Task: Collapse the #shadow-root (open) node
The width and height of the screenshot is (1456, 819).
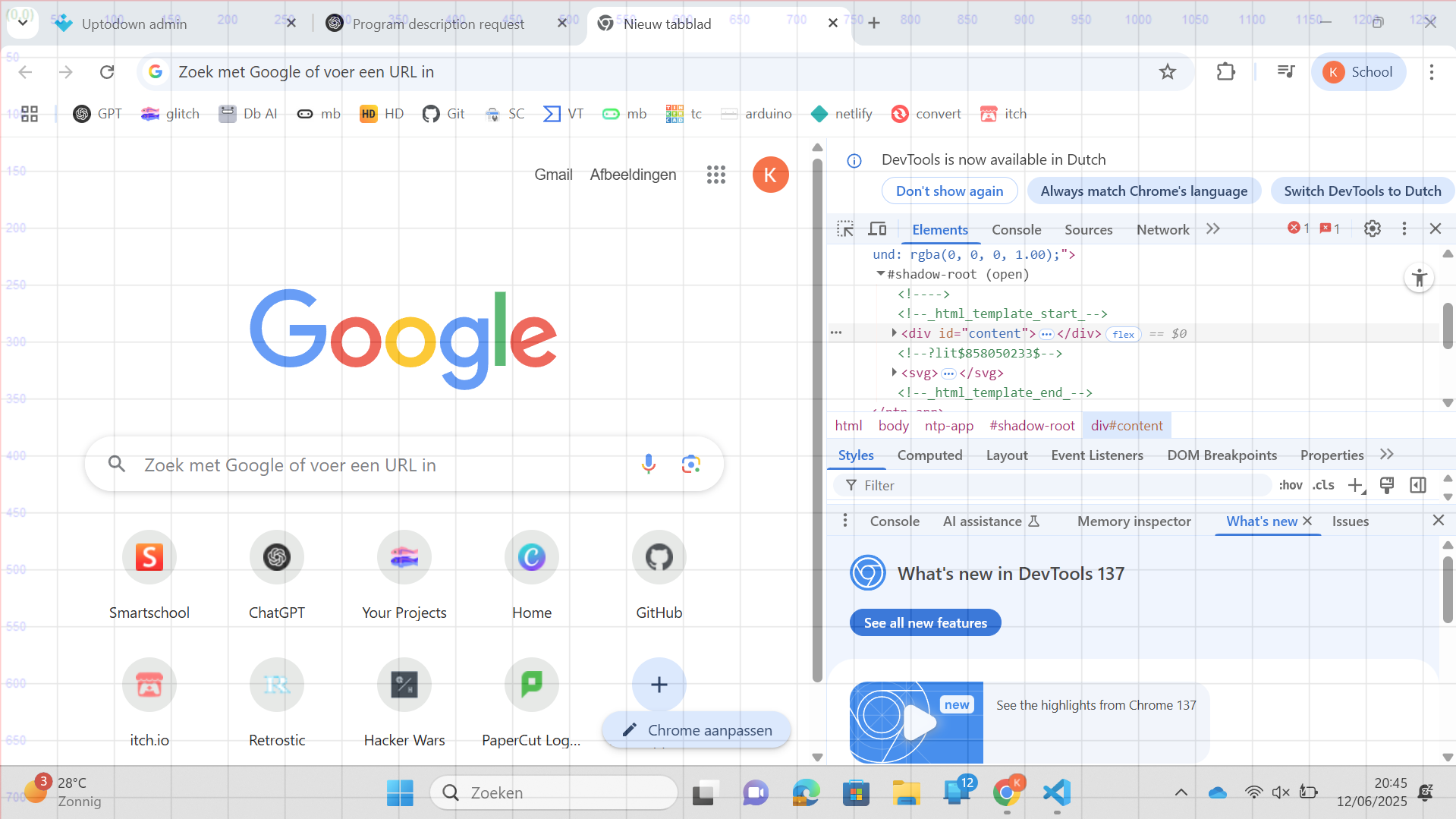Action: 881,273
